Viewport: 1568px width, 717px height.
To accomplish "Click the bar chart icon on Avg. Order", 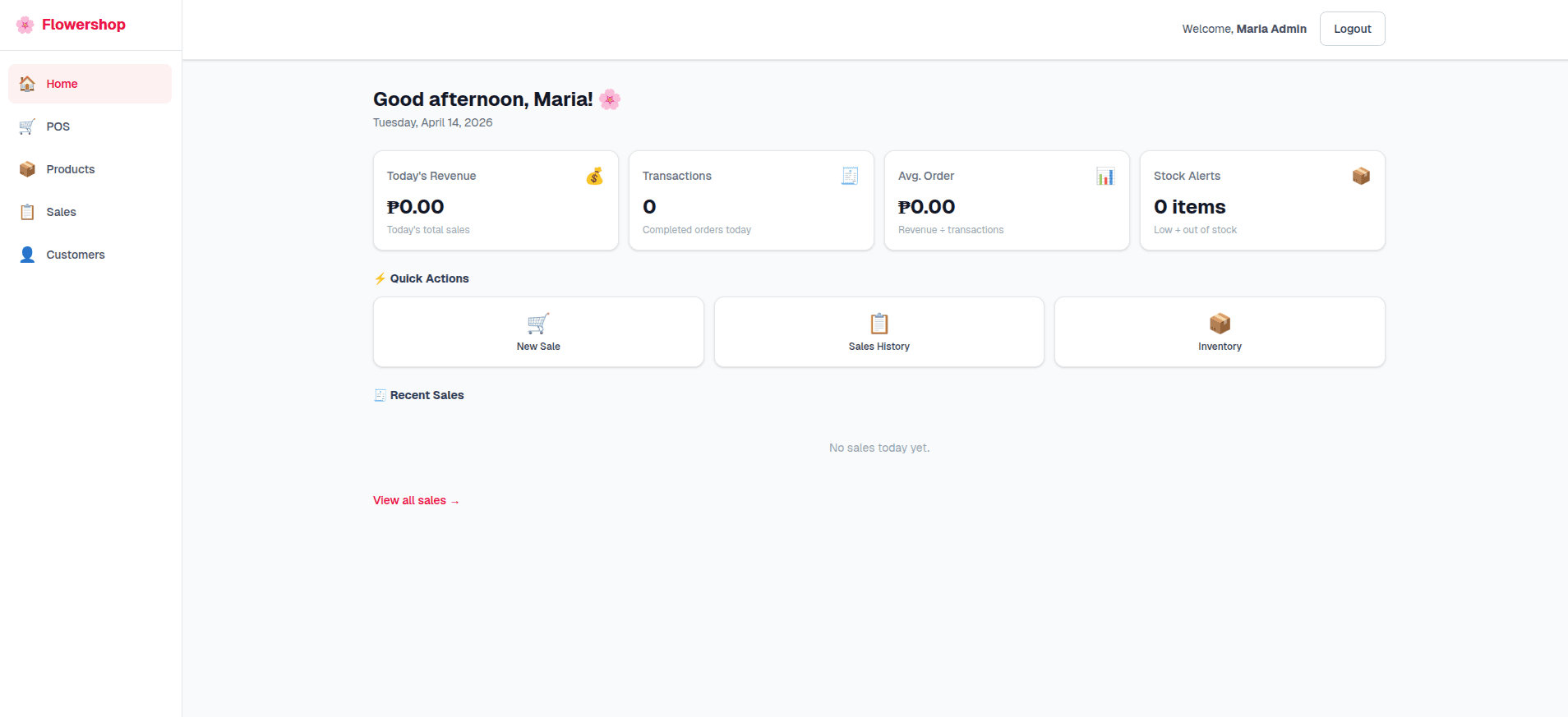I will pyautogui.click(x=1105, y=176).
